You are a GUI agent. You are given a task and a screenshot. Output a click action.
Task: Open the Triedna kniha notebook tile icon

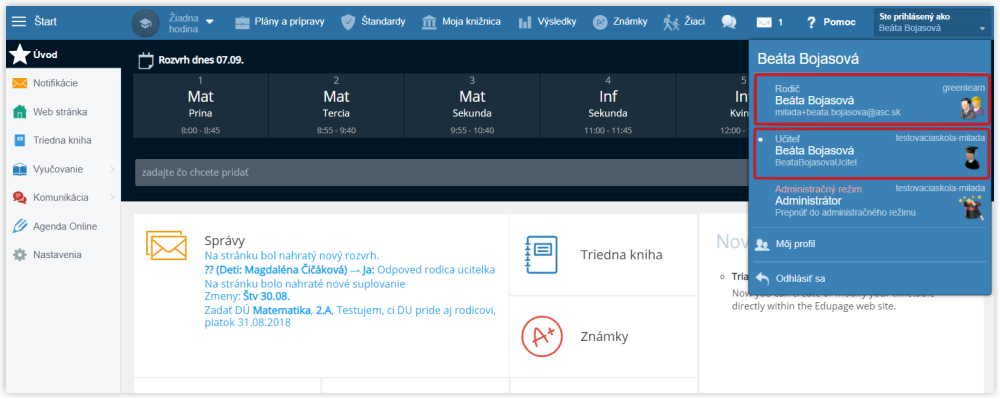point(540,255)
